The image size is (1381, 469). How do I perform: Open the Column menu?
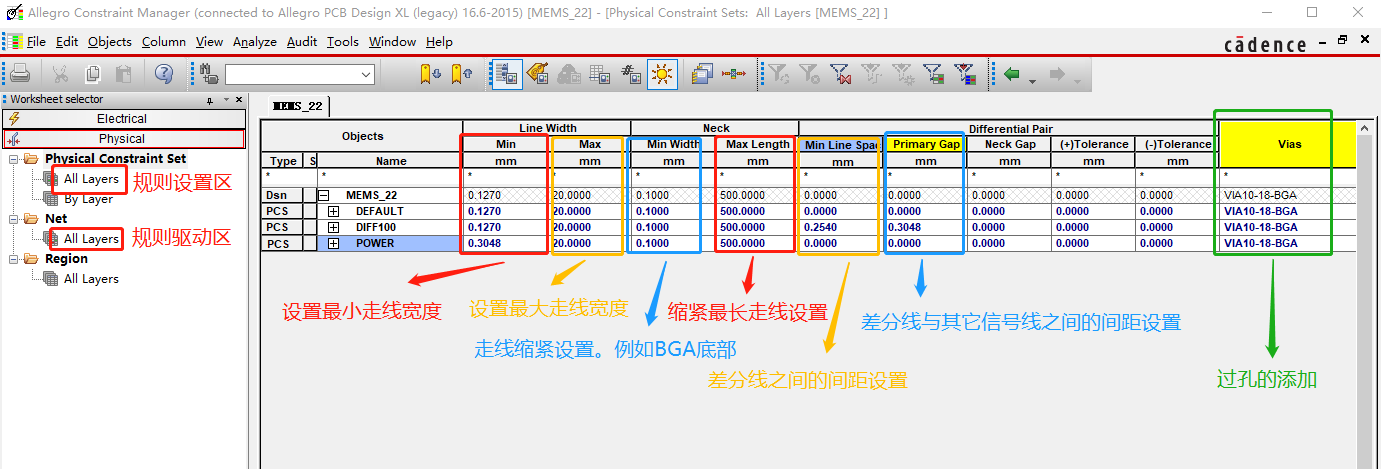[164, 42]
